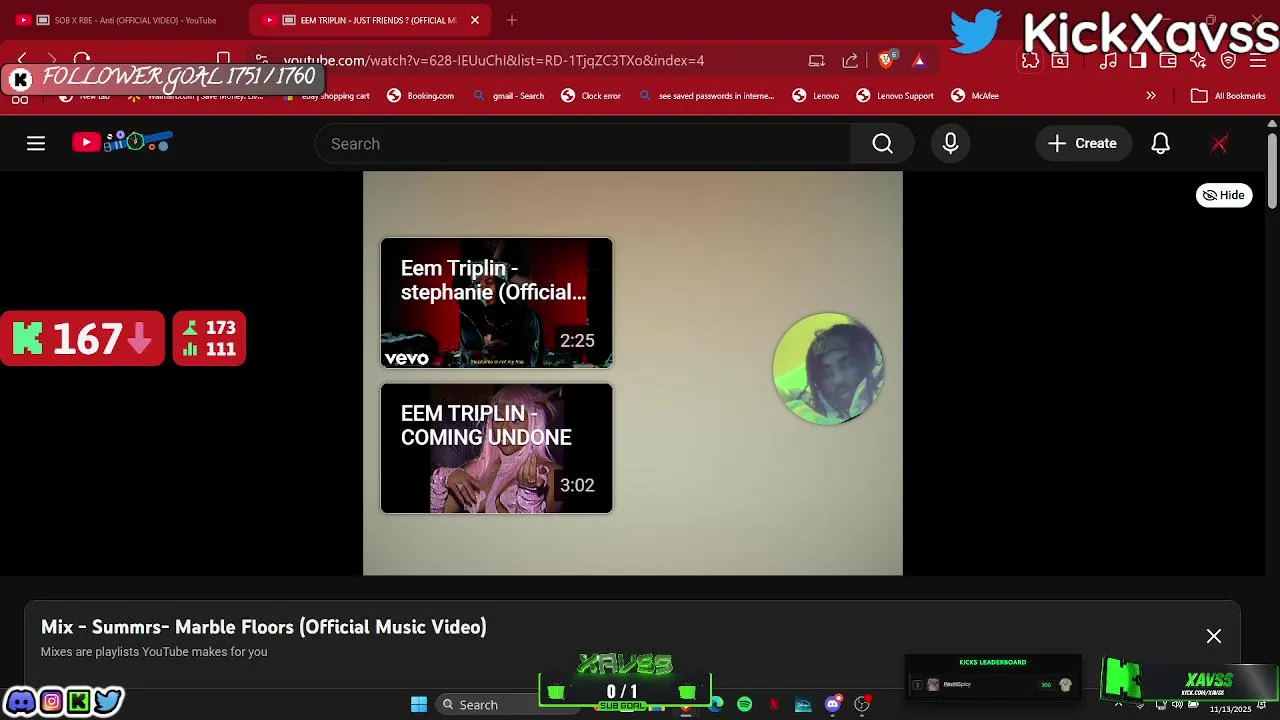This screenshot has height=720, width=1280.
Task: Hide the end screen cards with Hide
Action: click(1224, 195)
